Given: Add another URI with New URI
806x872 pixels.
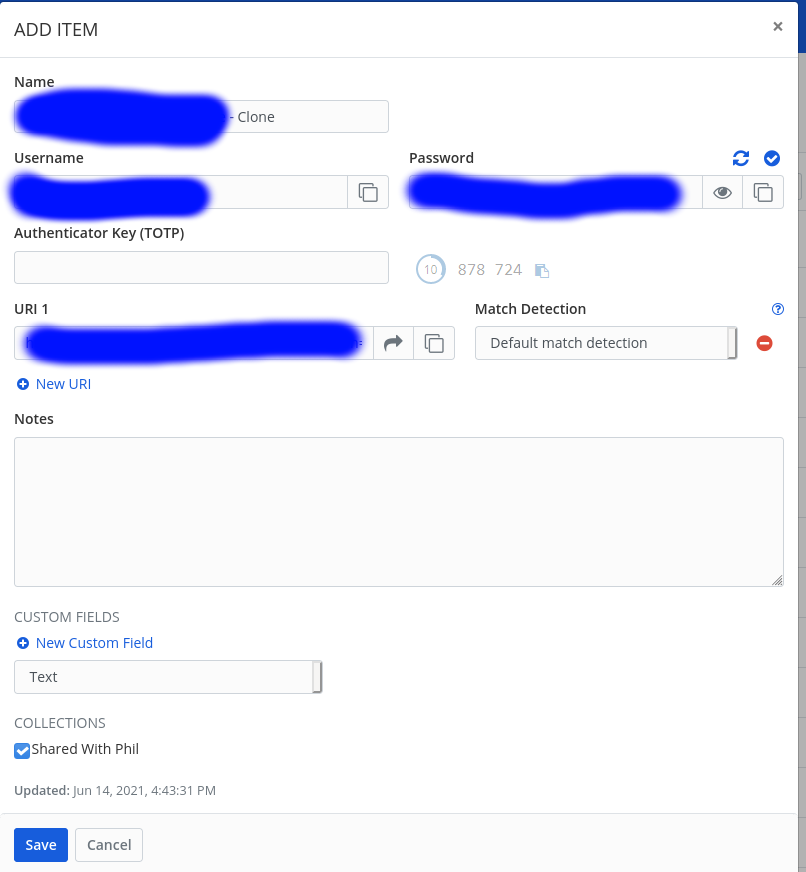Looking at the screenshot, I should (x=53, y=384).
